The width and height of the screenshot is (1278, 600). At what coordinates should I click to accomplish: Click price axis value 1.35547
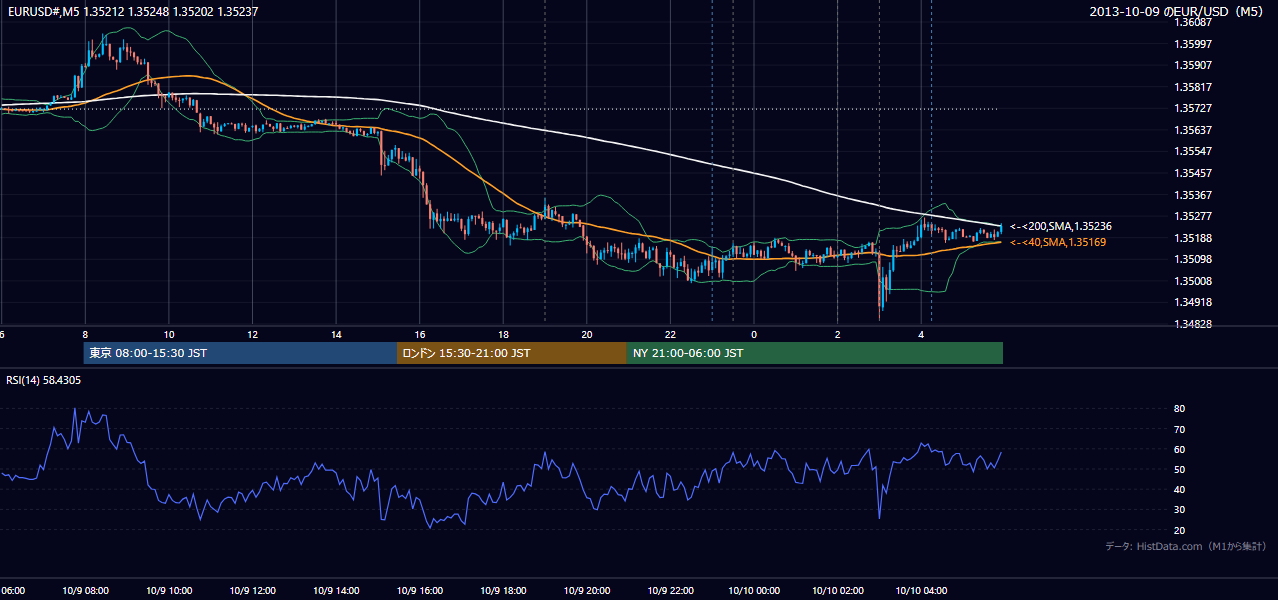1194,151
